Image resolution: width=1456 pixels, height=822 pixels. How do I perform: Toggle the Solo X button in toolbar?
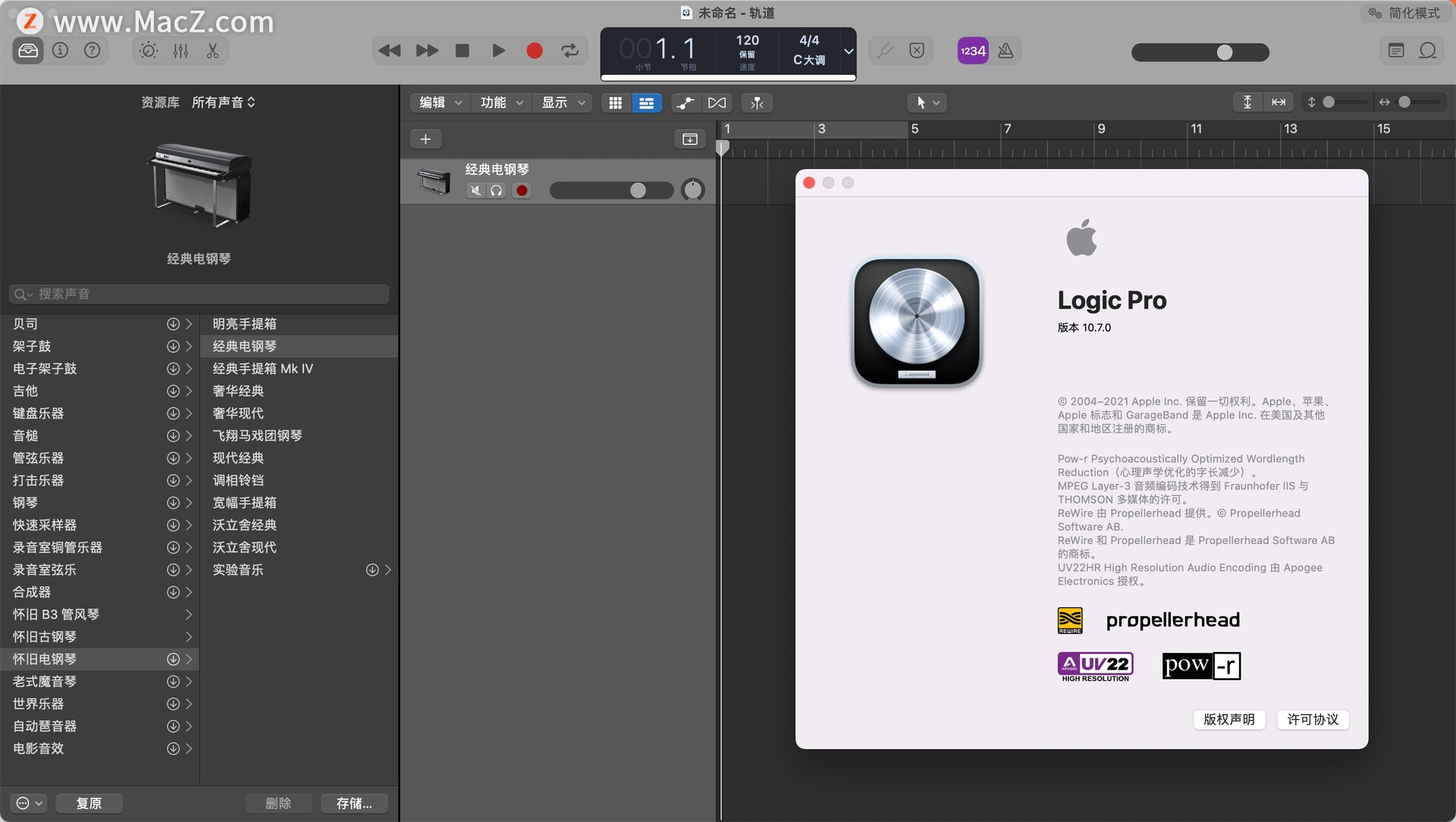click(917, 51)
